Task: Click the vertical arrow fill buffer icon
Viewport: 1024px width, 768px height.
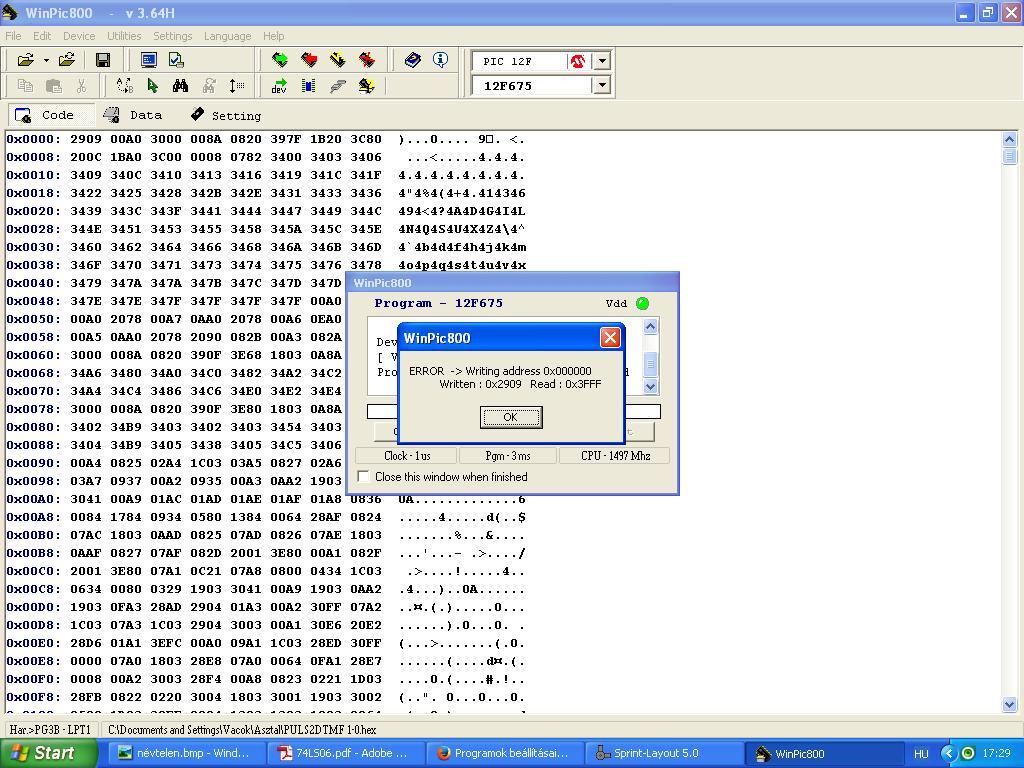Action: (x=237, y=86)
